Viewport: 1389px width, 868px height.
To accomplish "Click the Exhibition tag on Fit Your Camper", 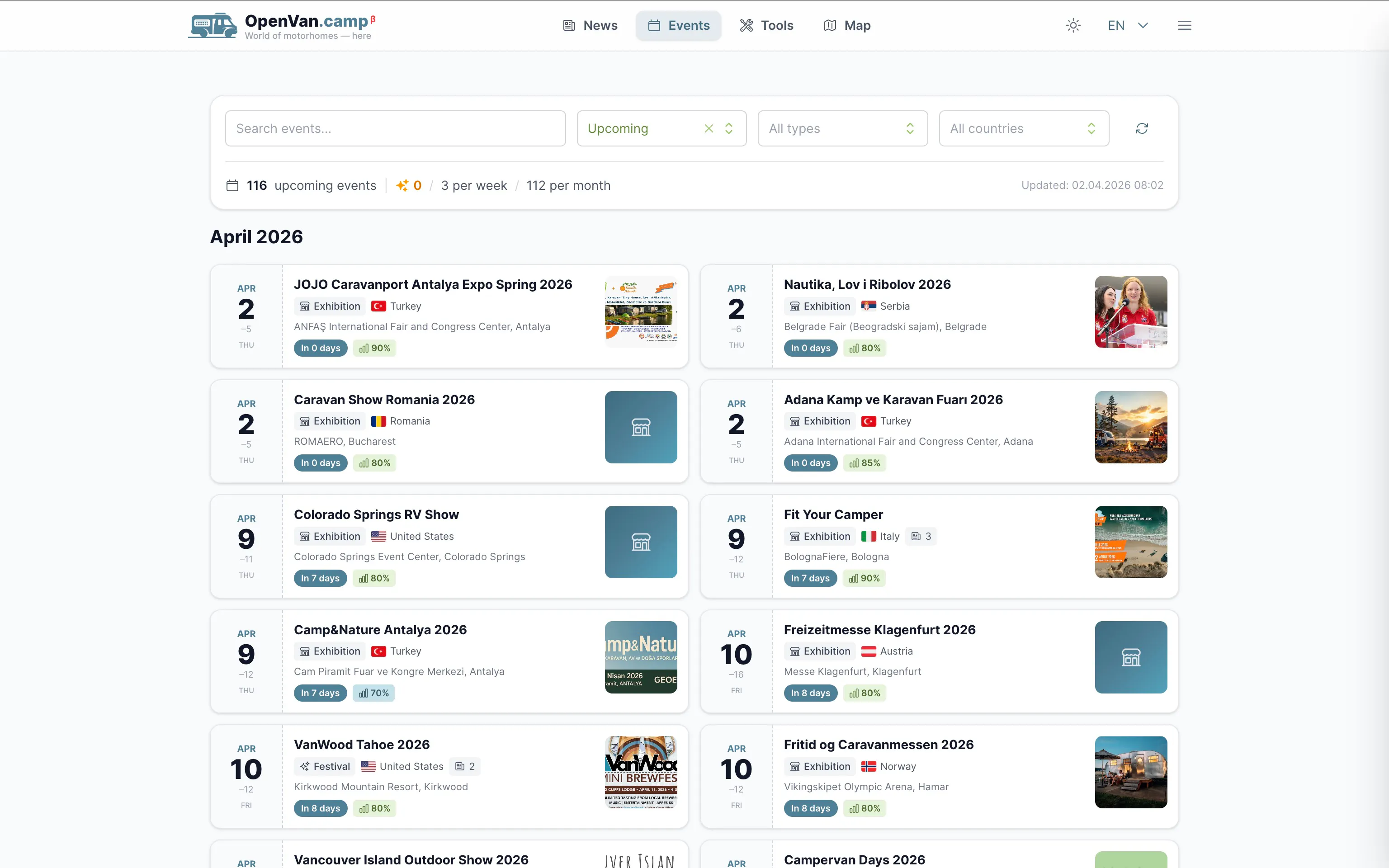I will coord(820,536).
